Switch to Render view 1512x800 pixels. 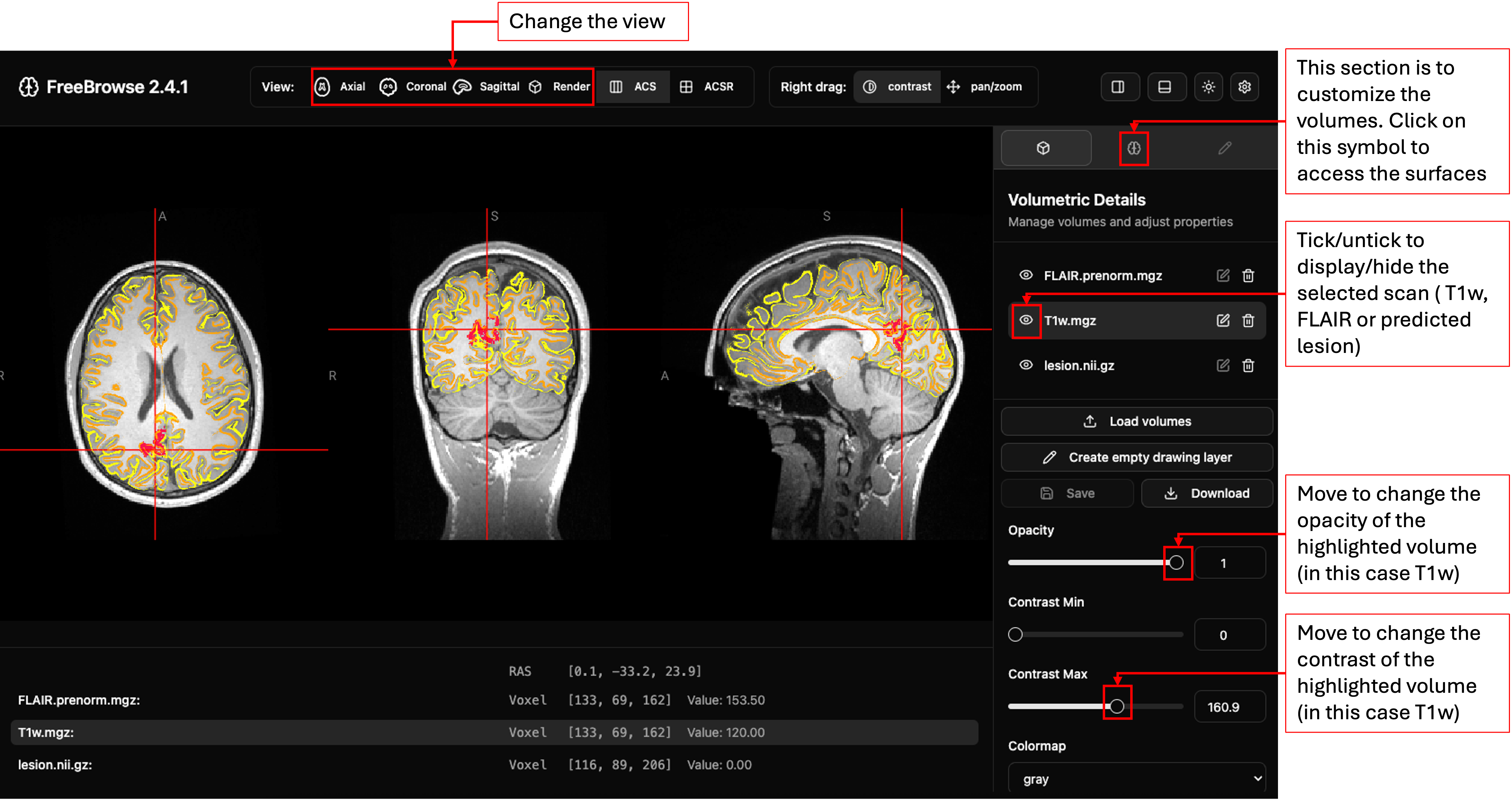559,87
